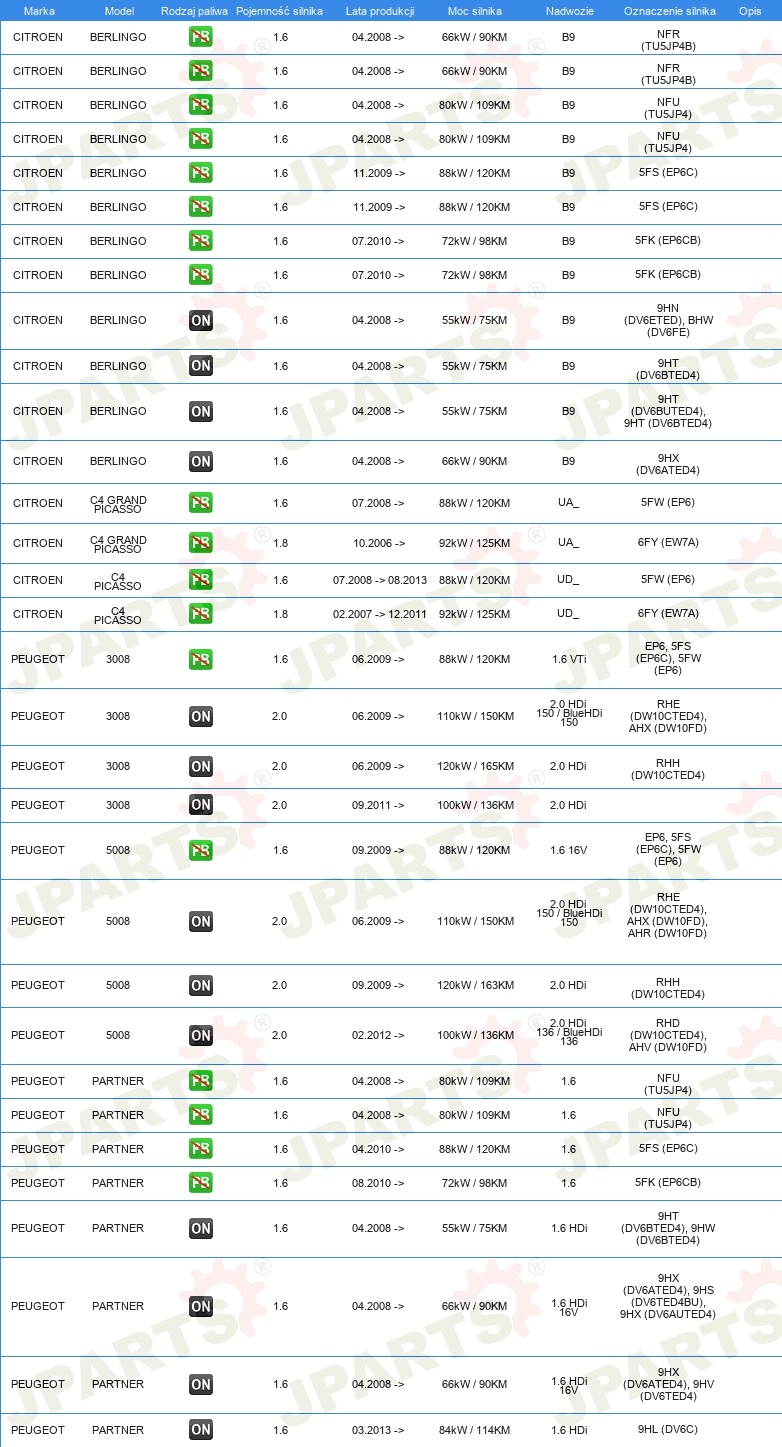Viewport: 782px width, 1447px height.
Task: Click the PB icon in the Peugeot Partner 72kW row
Action: point(201,1183)
